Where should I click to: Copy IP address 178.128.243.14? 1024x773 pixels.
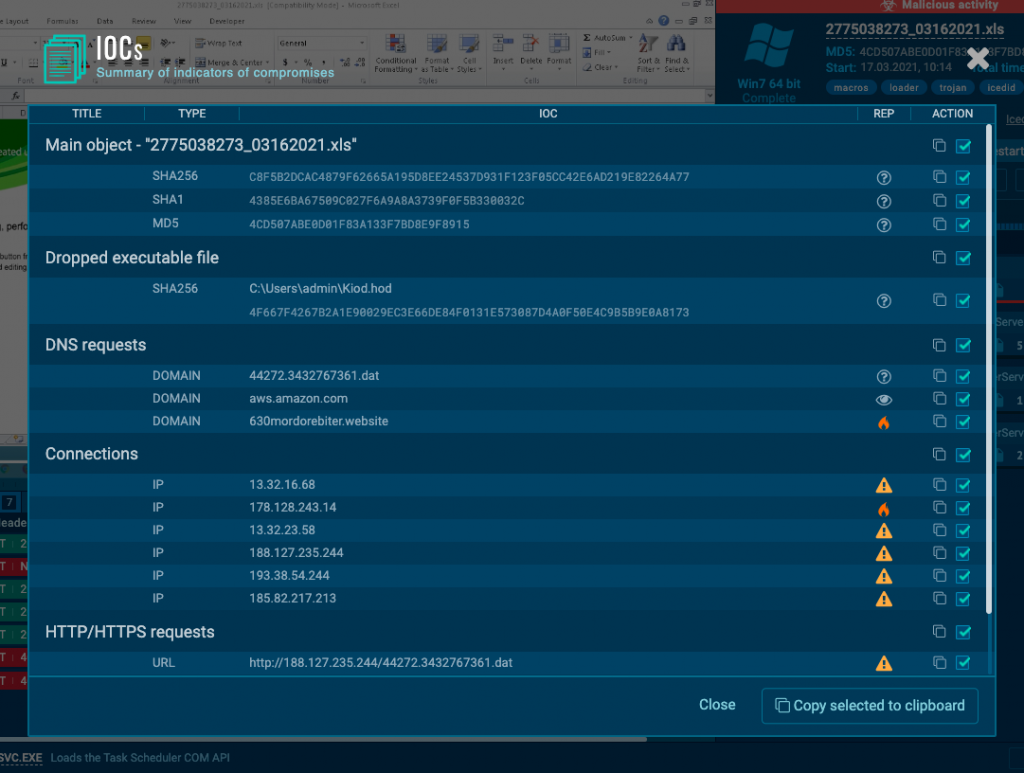tap(938, 508)
